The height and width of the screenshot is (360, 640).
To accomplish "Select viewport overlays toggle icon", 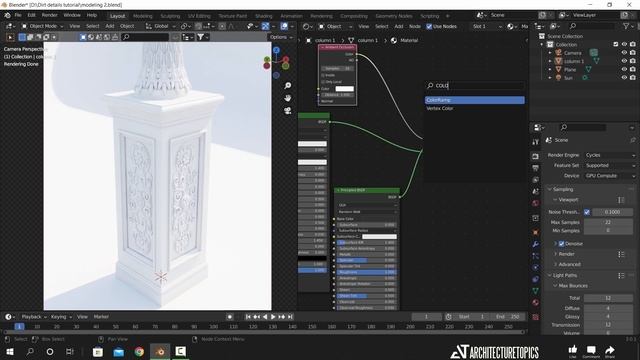I will coord(284,26).
